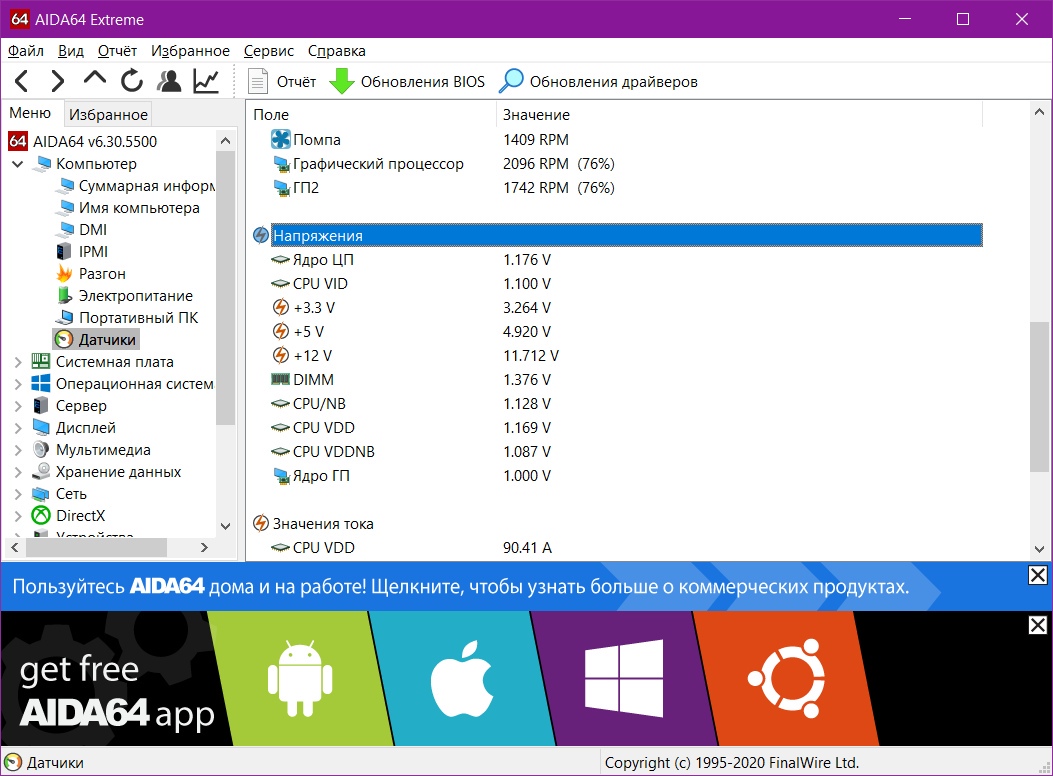This screenshot has height=776, width=1053.
Task: Click the IPMI server icon in the tree
Action: (64, 252)
